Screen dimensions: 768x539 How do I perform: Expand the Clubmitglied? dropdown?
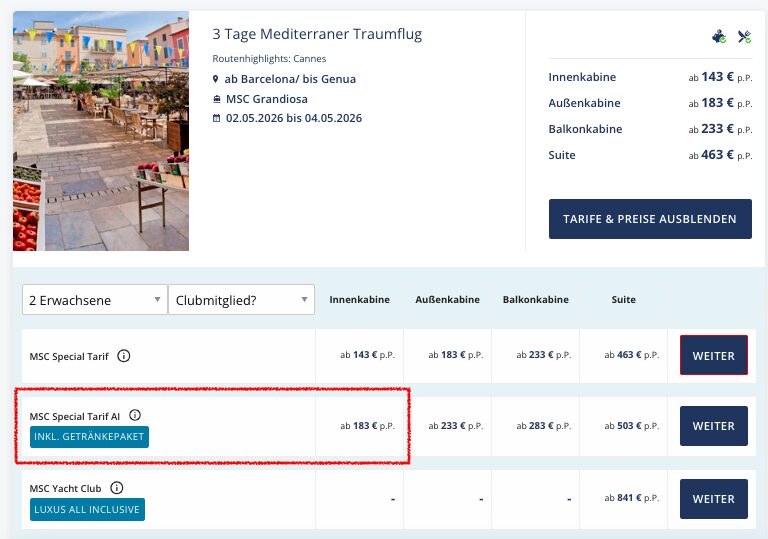pos(241,300)
